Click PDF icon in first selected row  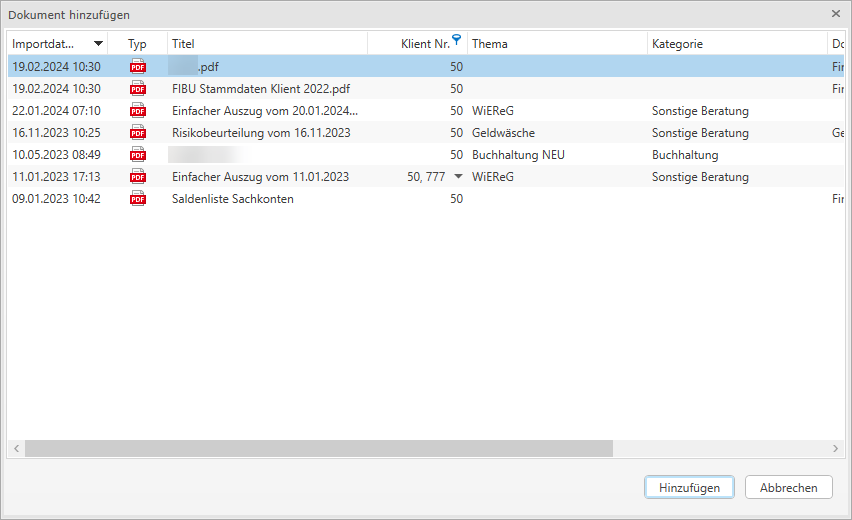point(138,67)
